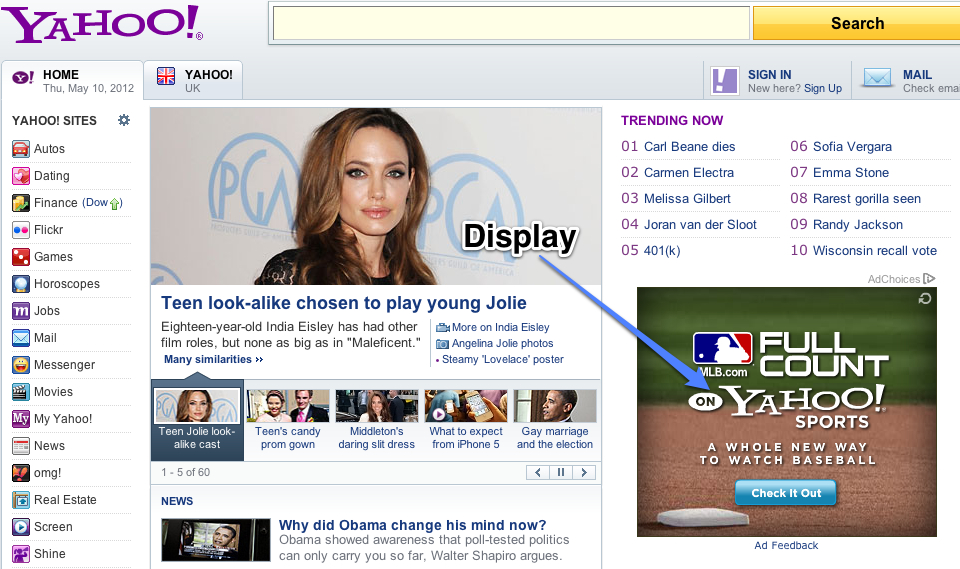Image resolution: width=960 pixels, height=569 pixels.
Task: Open the My Yahoo! icon
Action: pyautogui.click(x=21, y=418)
